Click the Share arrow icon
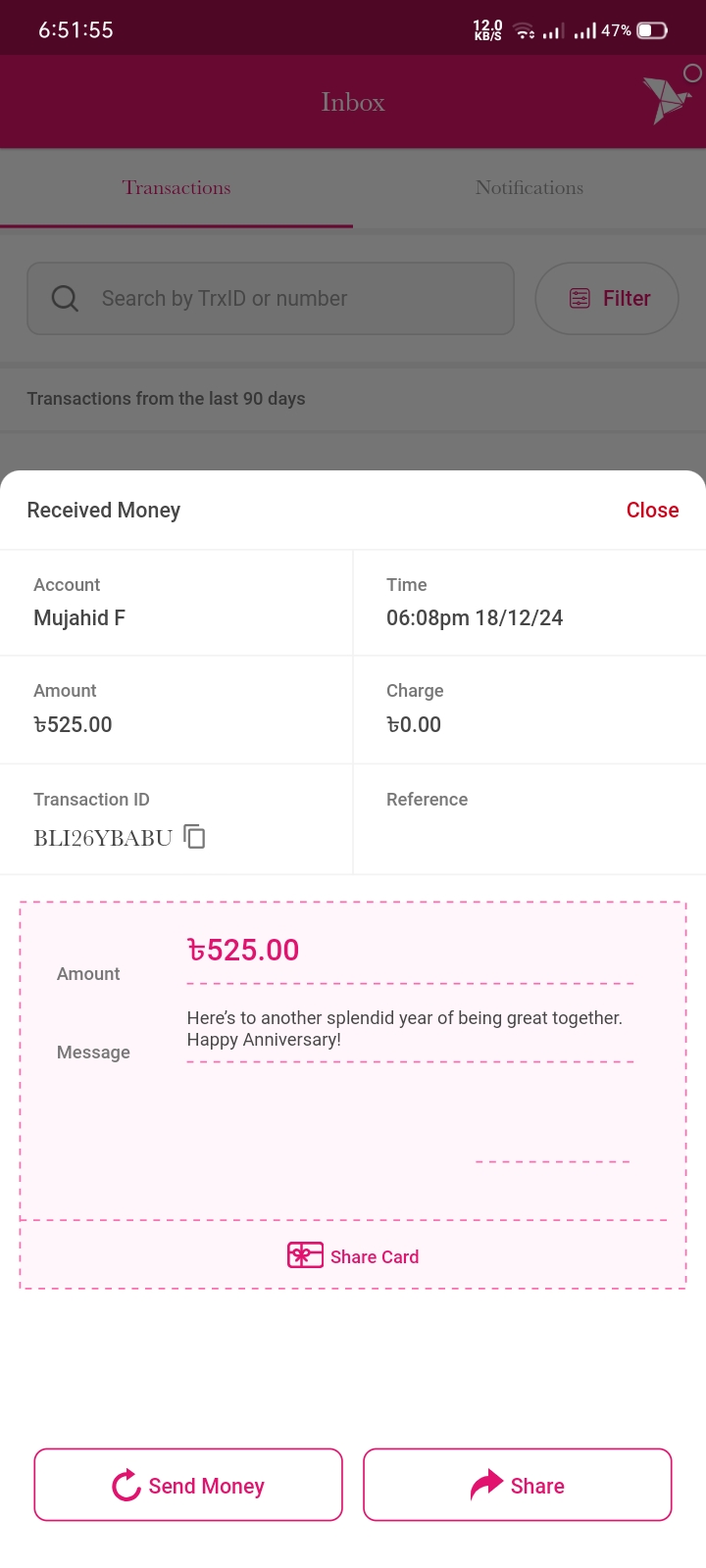 [x=486, y=1485]
